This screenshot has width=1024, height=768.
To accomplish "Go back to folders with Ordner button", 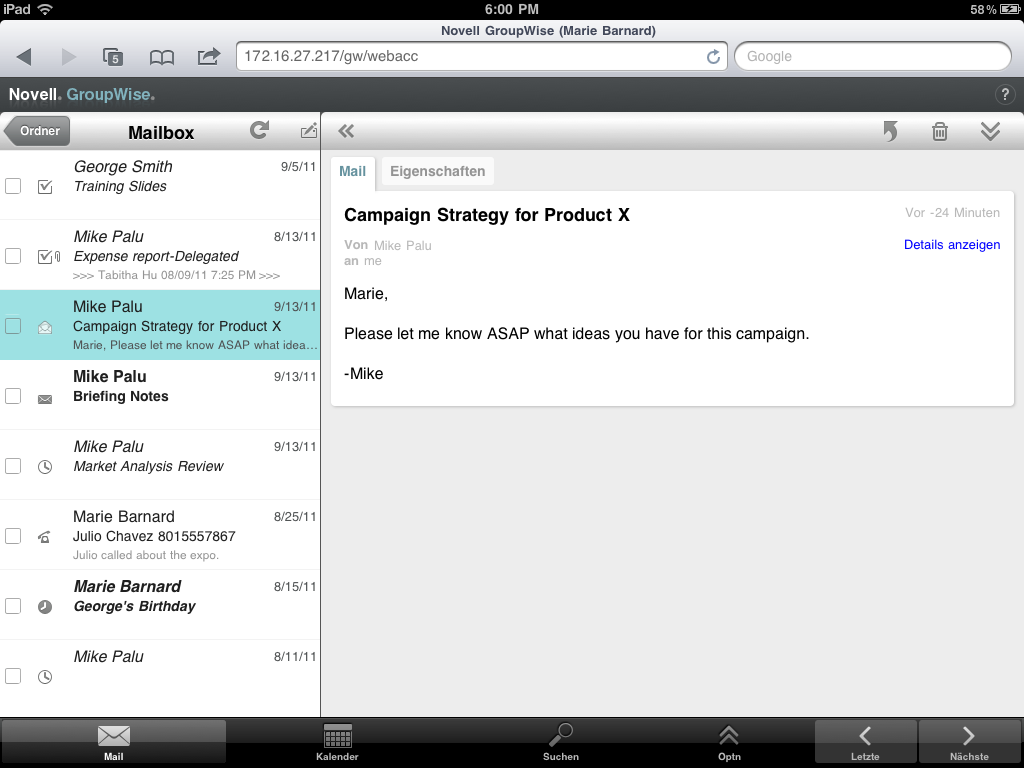I will click(37, 131).
